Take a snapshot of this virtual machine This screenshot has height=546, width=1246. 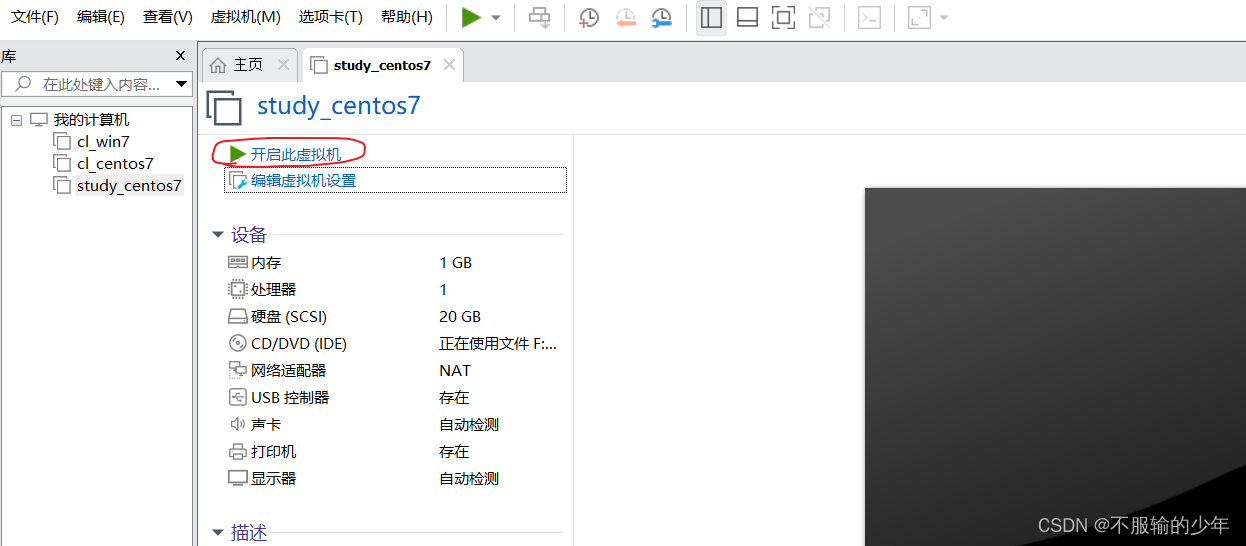589,17
